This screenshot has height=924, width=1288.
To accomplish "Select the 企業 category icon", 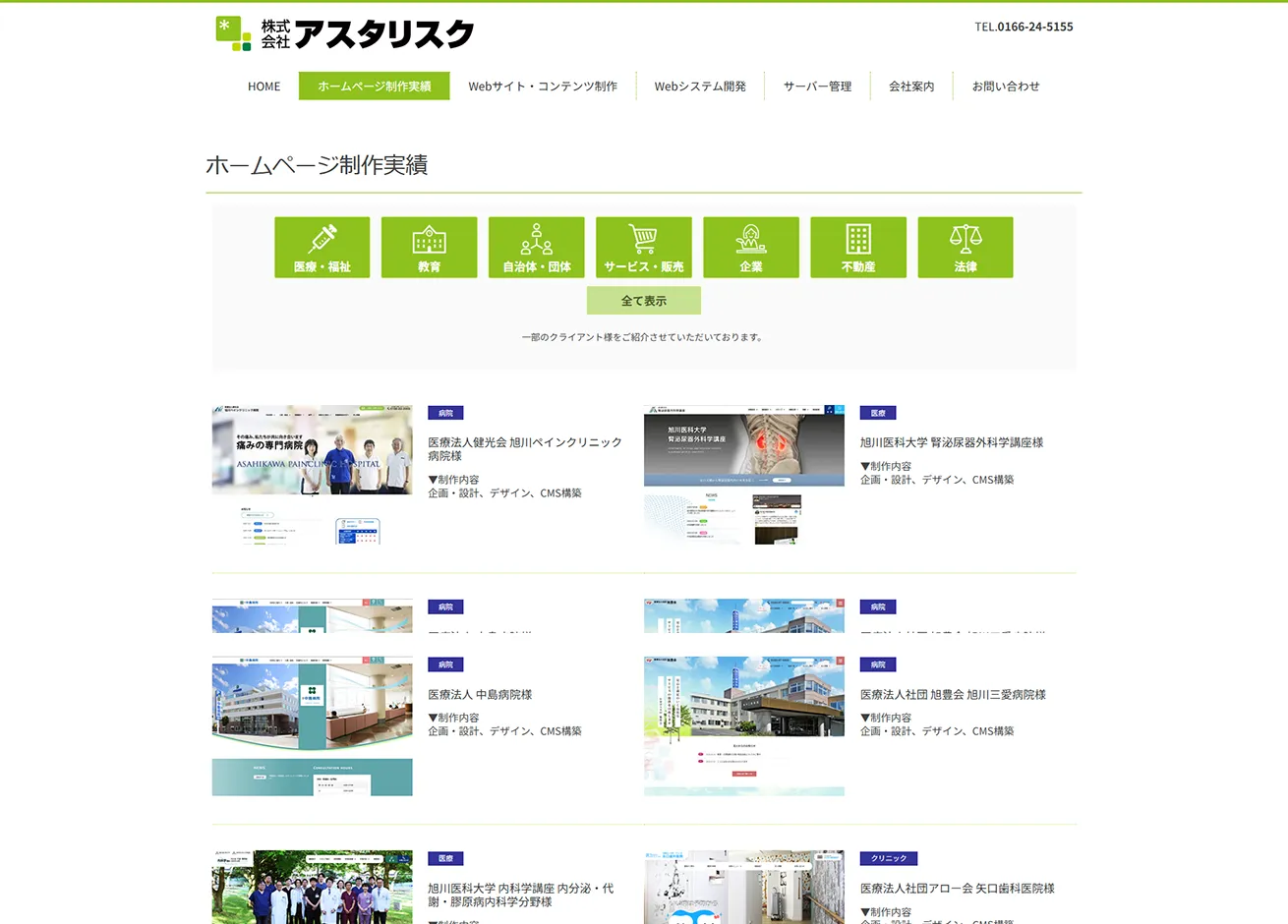I will pos(750,248).
